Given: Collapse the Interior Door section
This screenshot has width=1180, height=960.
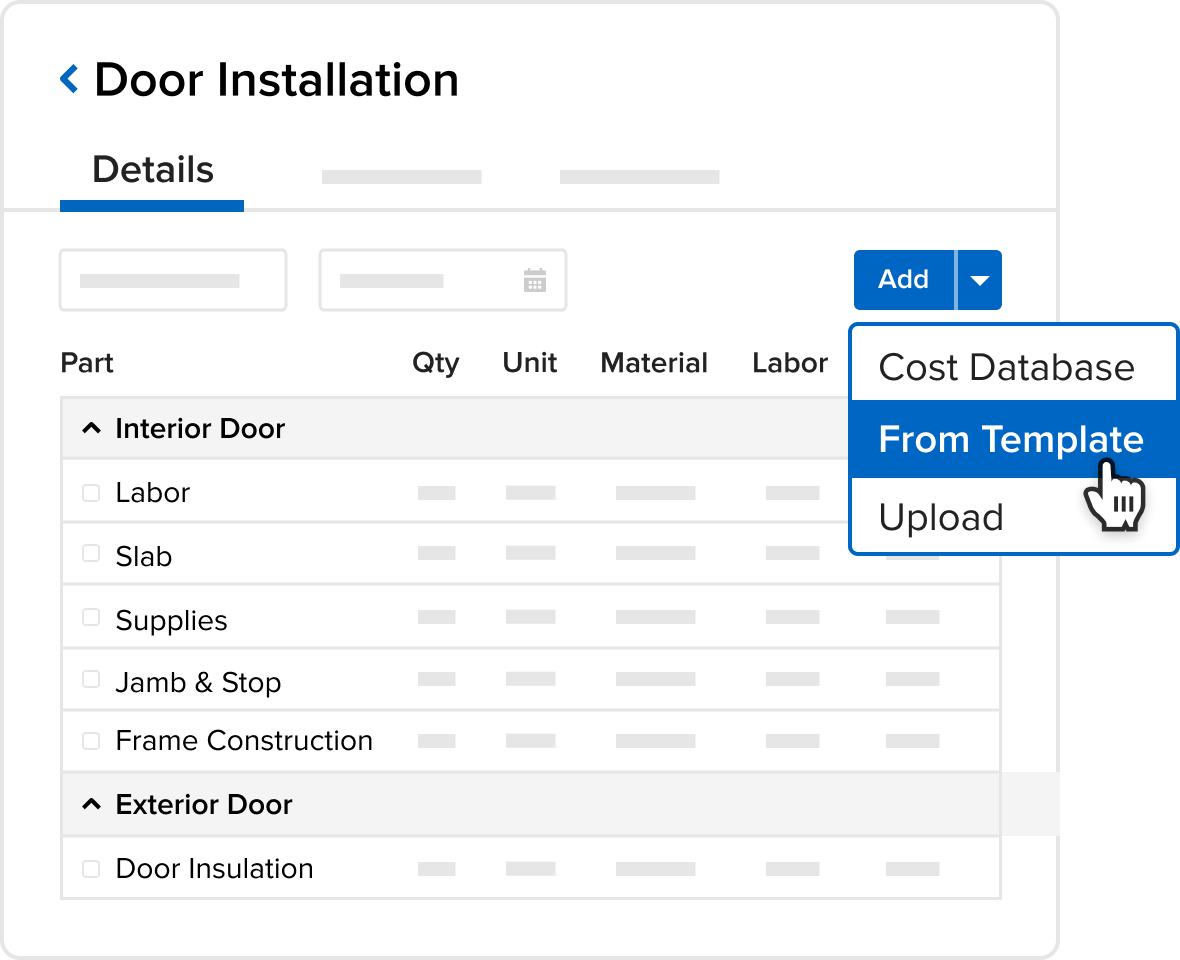Looking at the screenshot, I should [x=91, y=429].
